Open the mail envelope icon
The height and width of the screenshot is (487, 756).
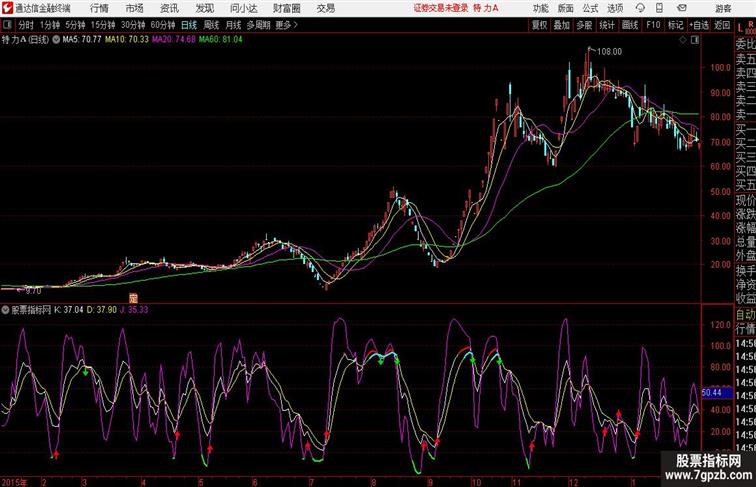(682, 8)
